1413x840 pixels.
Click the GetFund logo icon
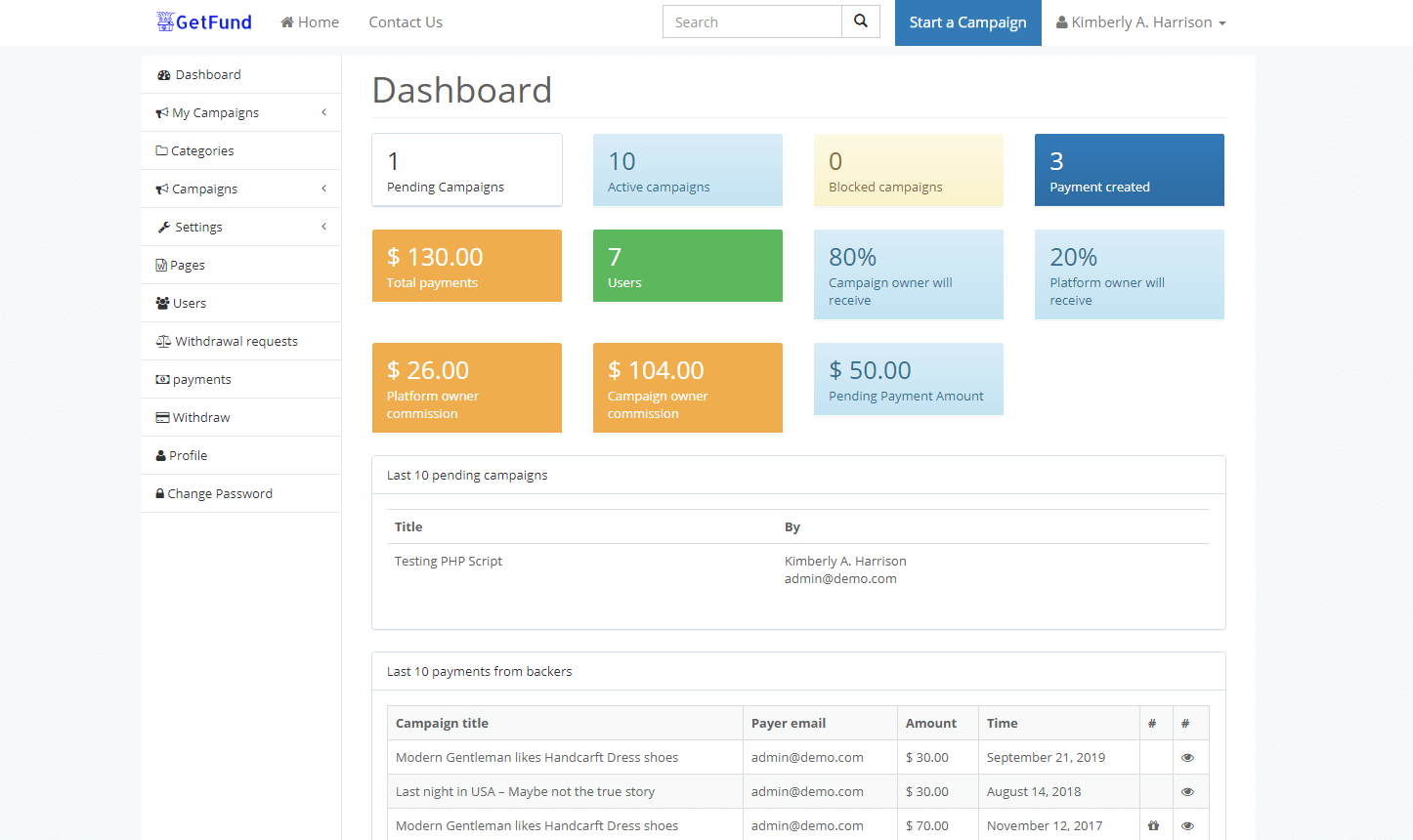163,21
